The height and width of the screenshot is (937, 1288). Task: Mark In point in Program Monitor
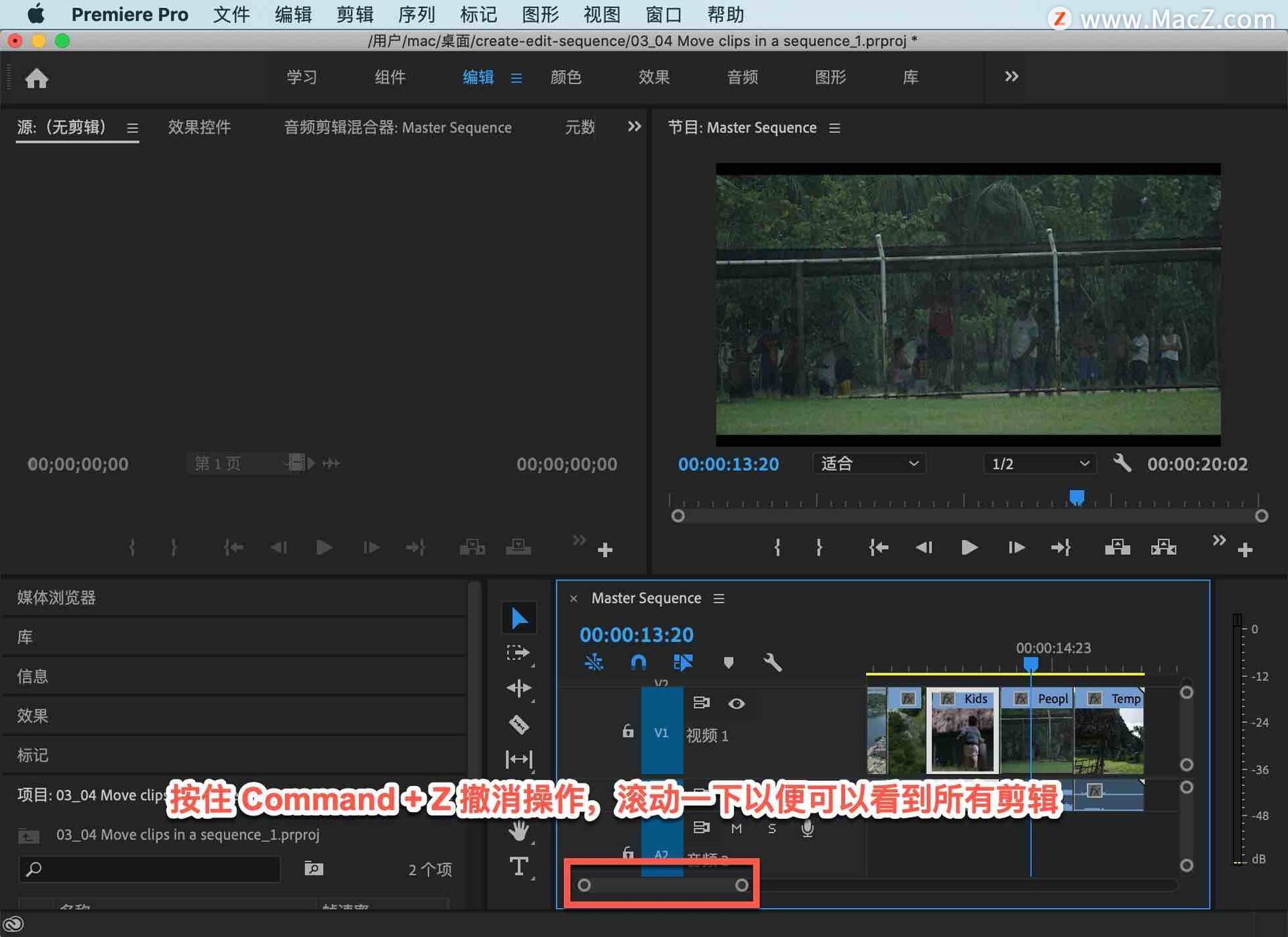[777, 547]
